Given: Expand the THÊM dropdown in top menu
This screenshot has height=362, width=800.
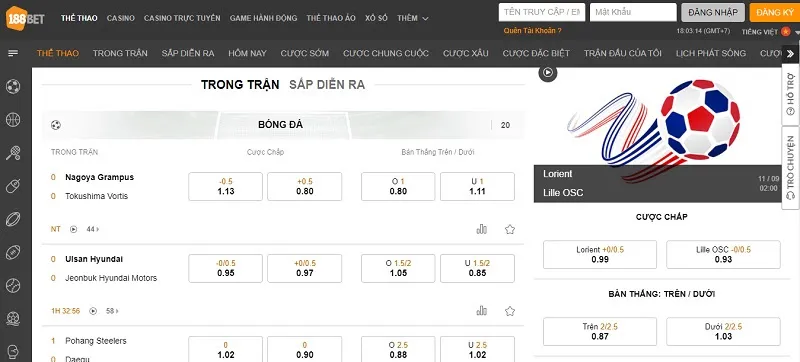Looking at the screenshot, I should point(413,18).
